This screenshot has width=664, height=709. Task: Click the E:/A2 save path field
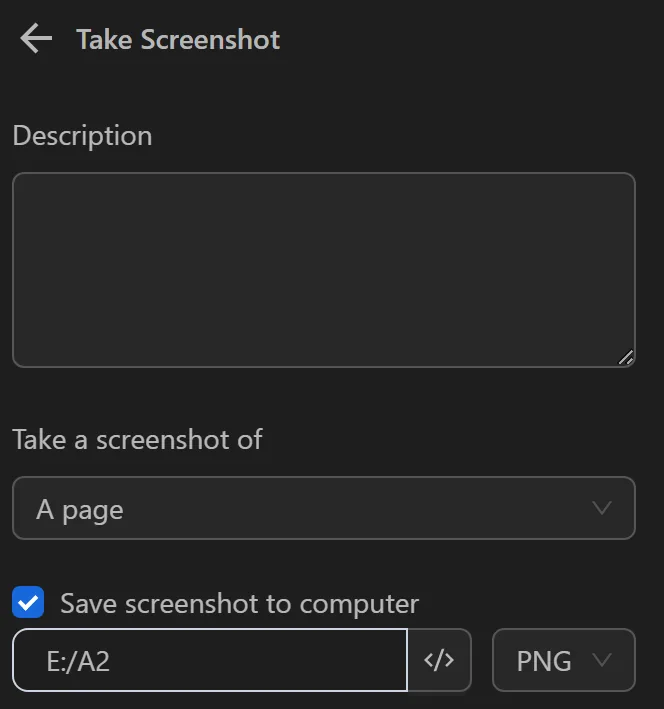pos(210,660)
